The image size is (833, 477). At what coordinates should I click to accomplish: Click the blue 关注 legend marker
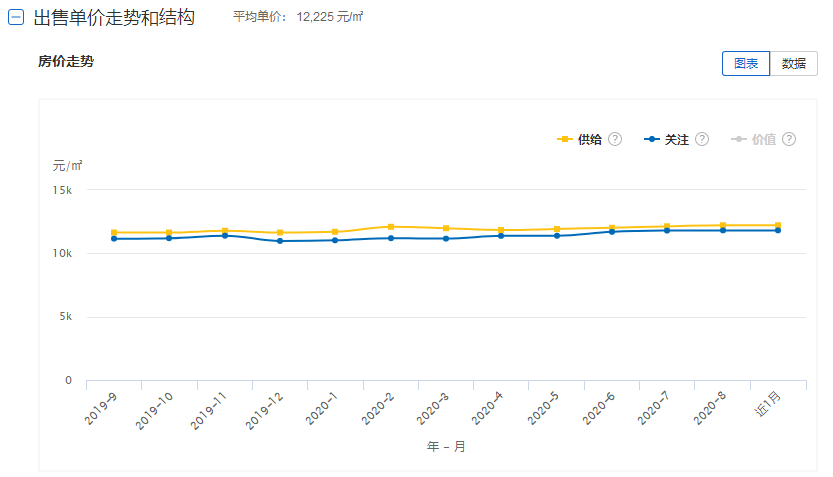(652, 139)
